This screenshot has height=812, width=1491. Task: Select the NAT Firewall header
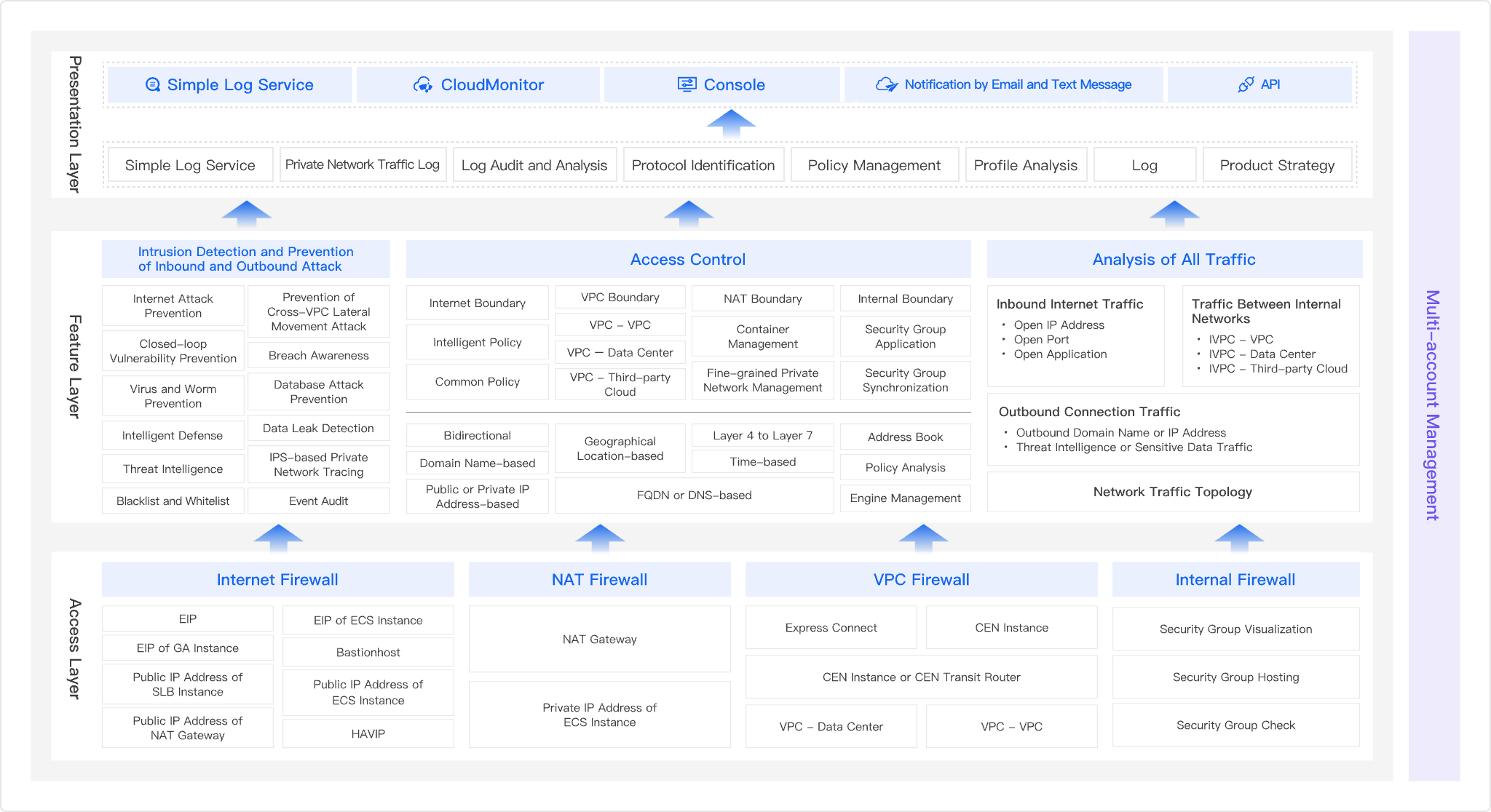[x=599, y=579]
